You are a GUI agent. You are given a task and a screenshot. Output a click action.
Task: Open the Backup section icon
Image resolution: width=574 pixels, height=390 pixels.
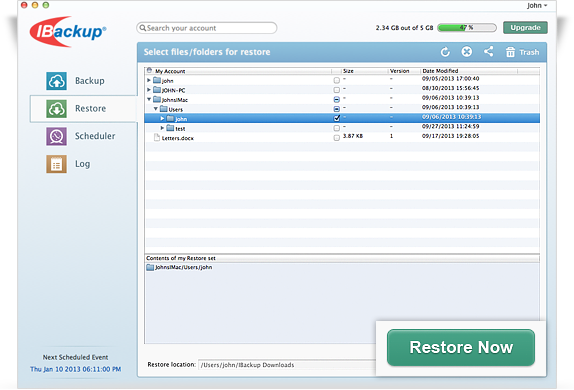click(x=56, y=81)
